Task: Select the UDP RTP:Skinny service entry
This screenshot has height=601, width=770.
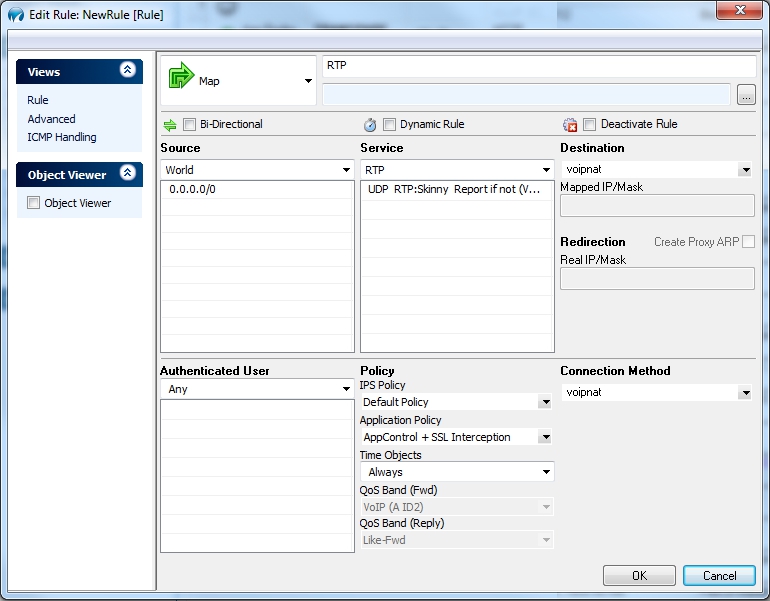Action: pyautogui.click(x=457, y=190)
